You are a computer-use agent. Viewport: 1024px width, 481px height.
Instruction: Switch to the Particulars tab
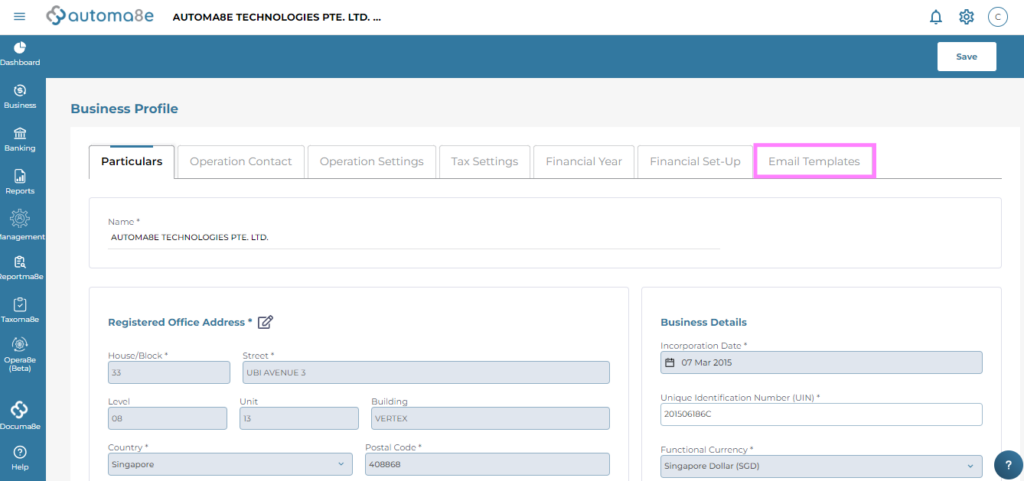click(x=132, y=161)
